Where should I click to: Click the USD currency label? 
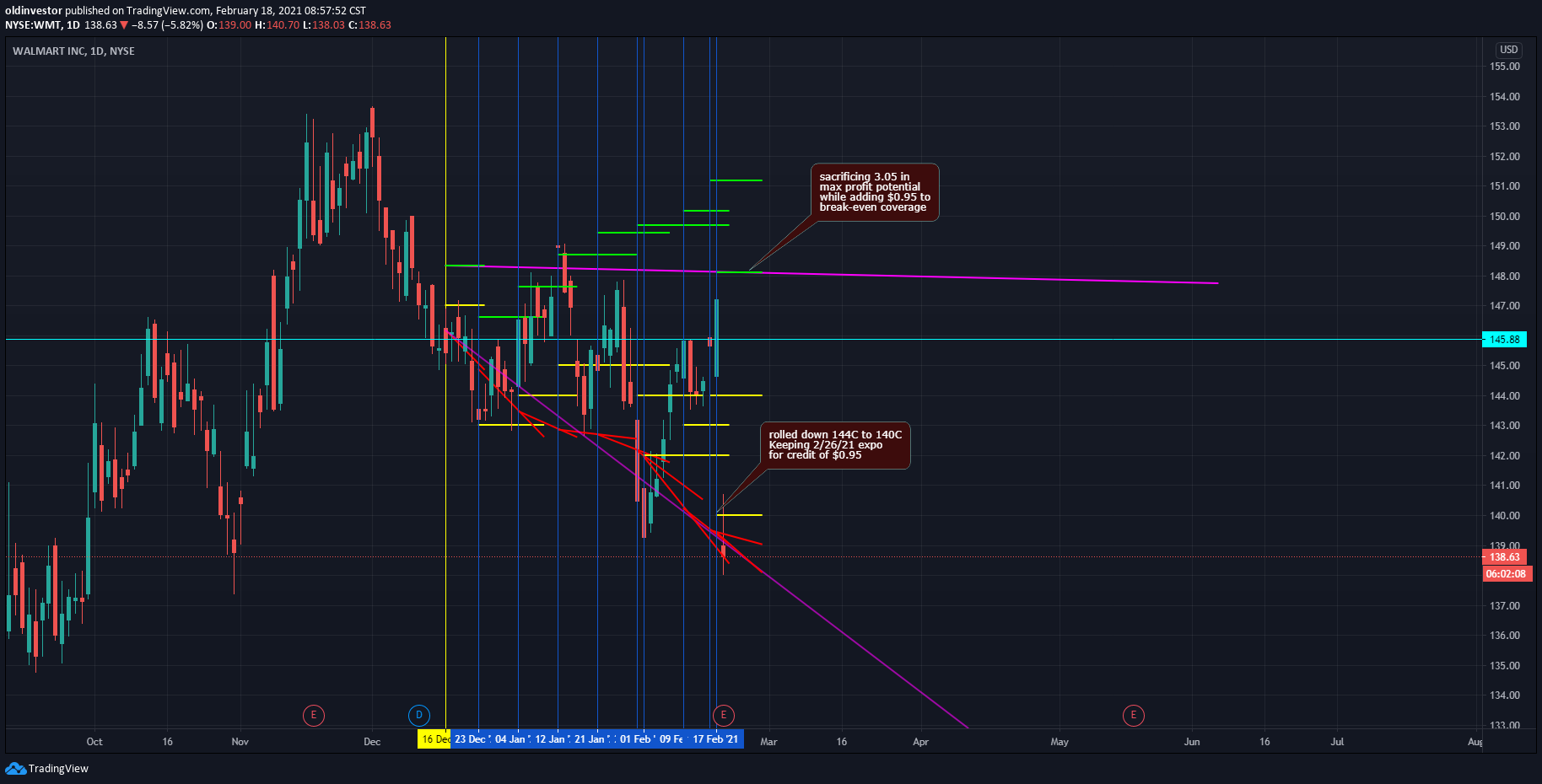coord(1508,50)
